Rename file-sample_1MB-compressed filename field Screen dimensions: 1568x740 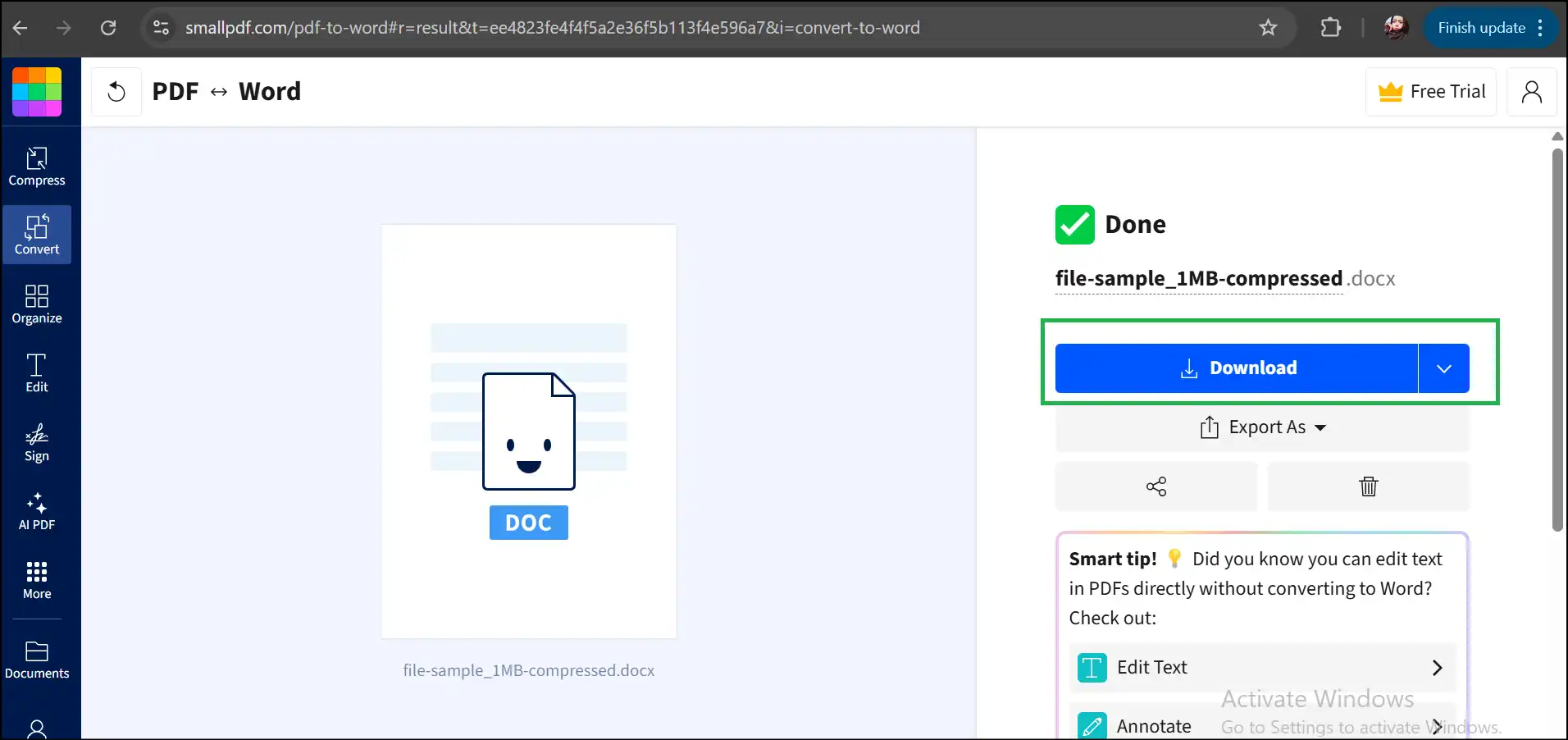[x=1199, y=279]
